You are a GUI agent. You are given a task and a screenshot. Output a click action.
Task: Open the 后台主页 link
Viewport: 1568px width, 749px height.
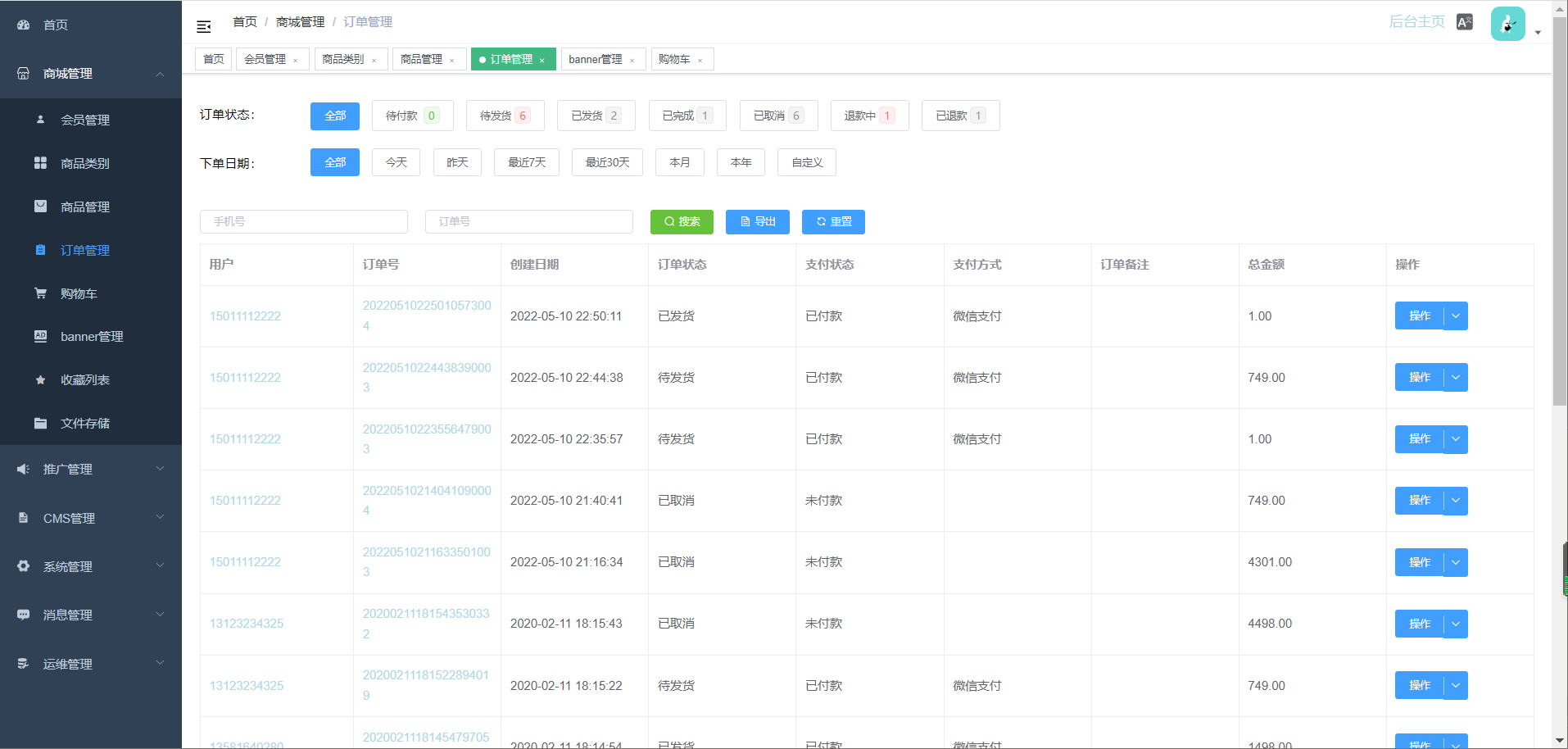(1416, 22)
